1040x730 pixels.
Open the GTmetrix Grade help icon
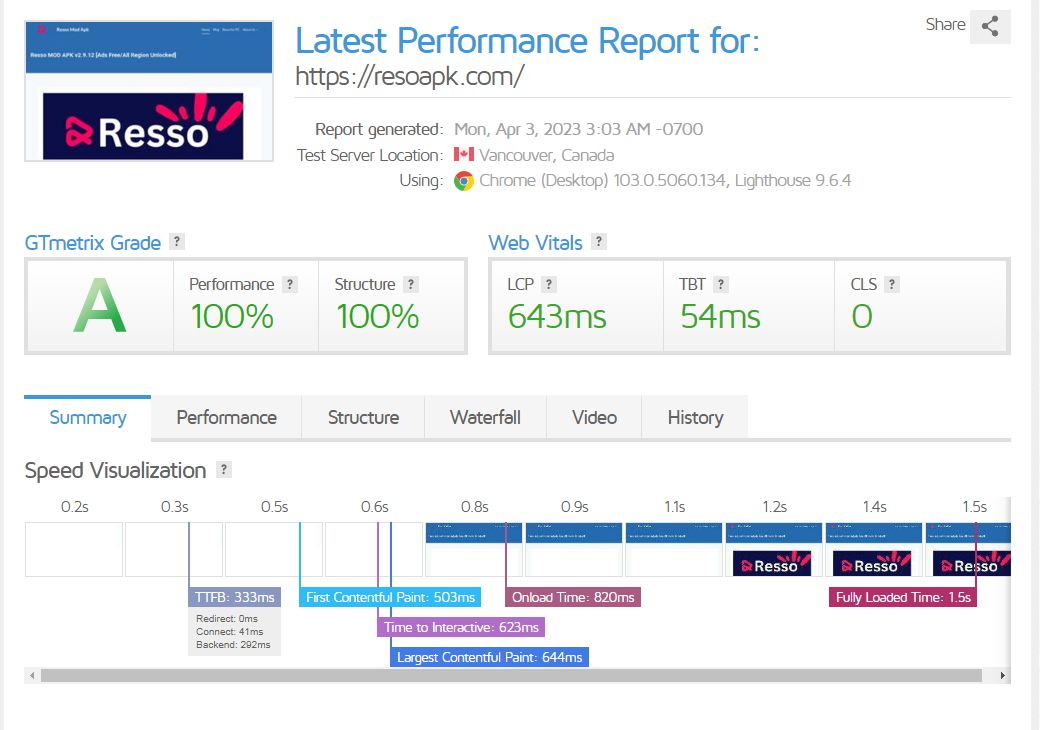point(177,241)
